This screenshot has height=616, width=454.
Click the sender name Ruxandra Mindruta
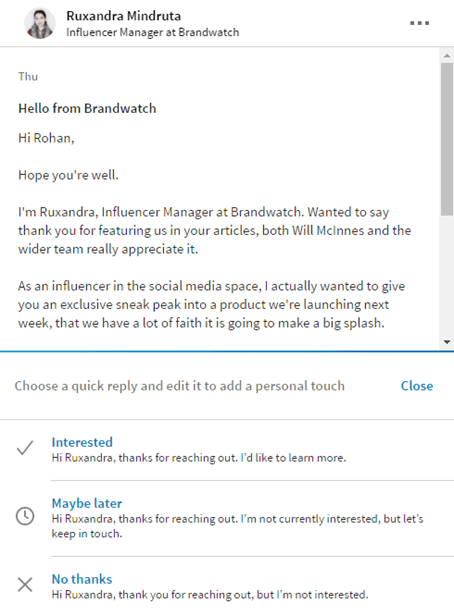click(123, 16)
